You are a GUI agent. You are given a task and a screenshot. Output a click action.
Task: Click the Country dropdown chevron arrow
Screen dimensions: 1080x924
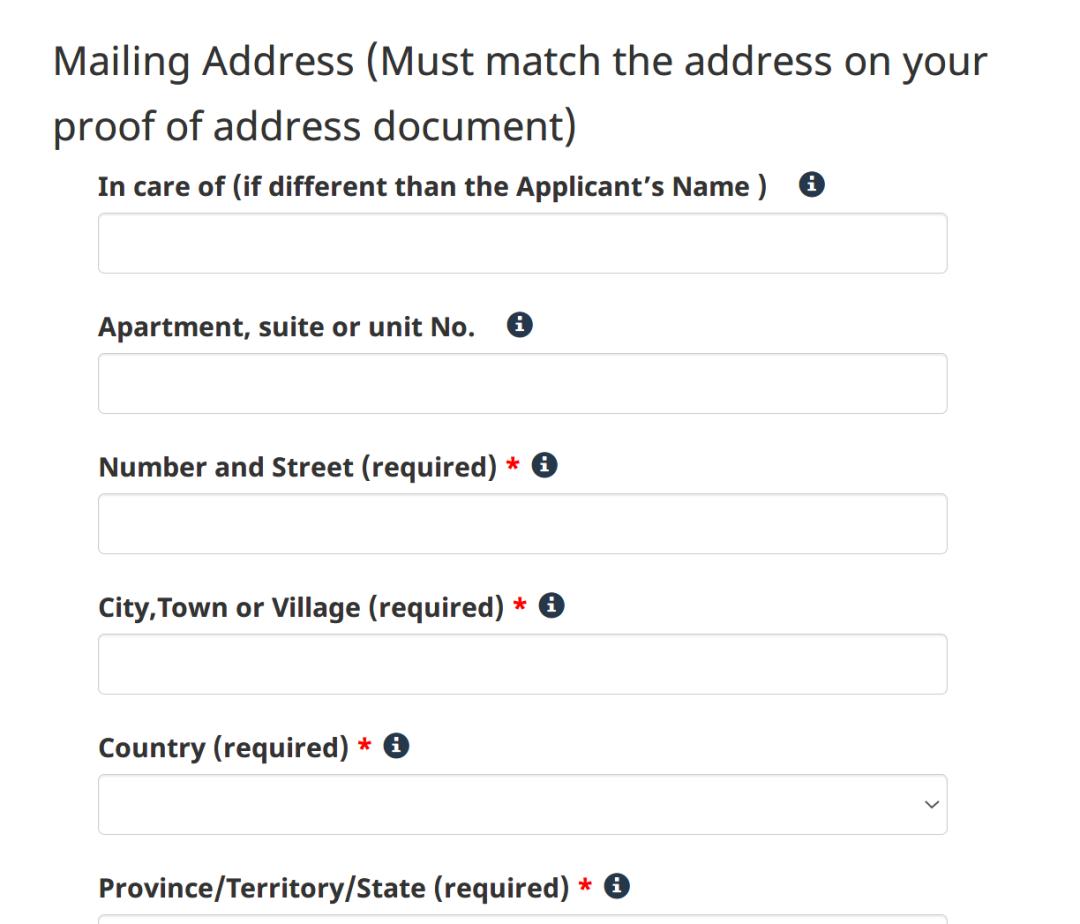931,803
